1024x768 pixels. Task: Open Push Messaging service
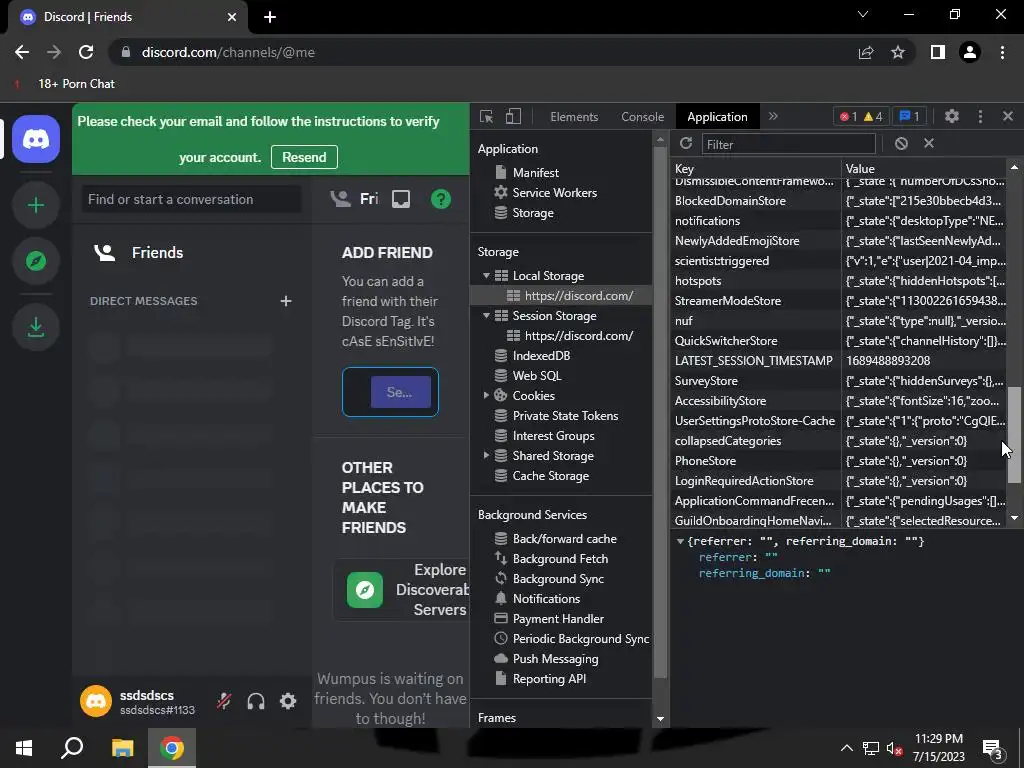point(555,659)
